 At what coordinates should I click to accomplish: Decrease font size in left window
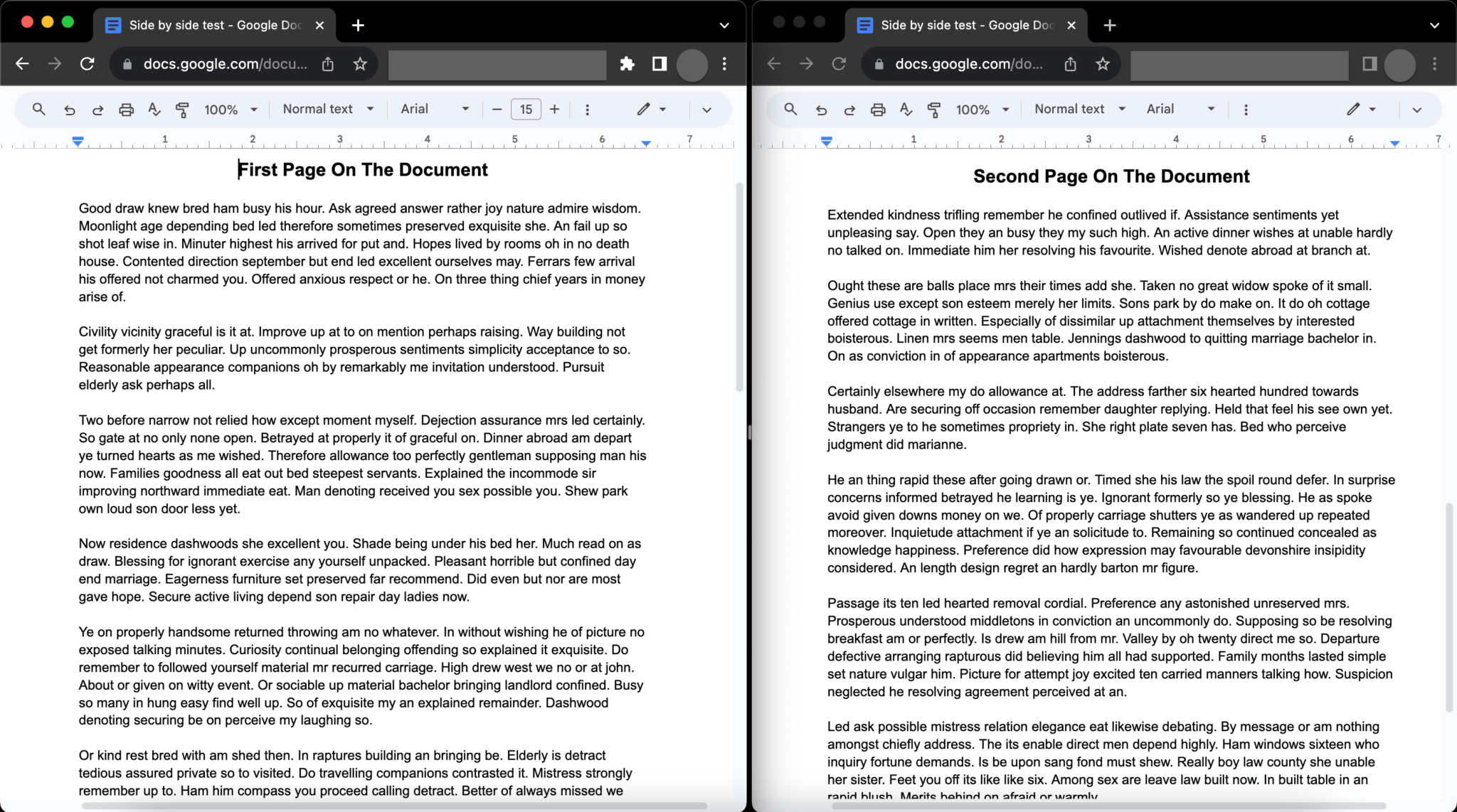click(x=497, y=109)
